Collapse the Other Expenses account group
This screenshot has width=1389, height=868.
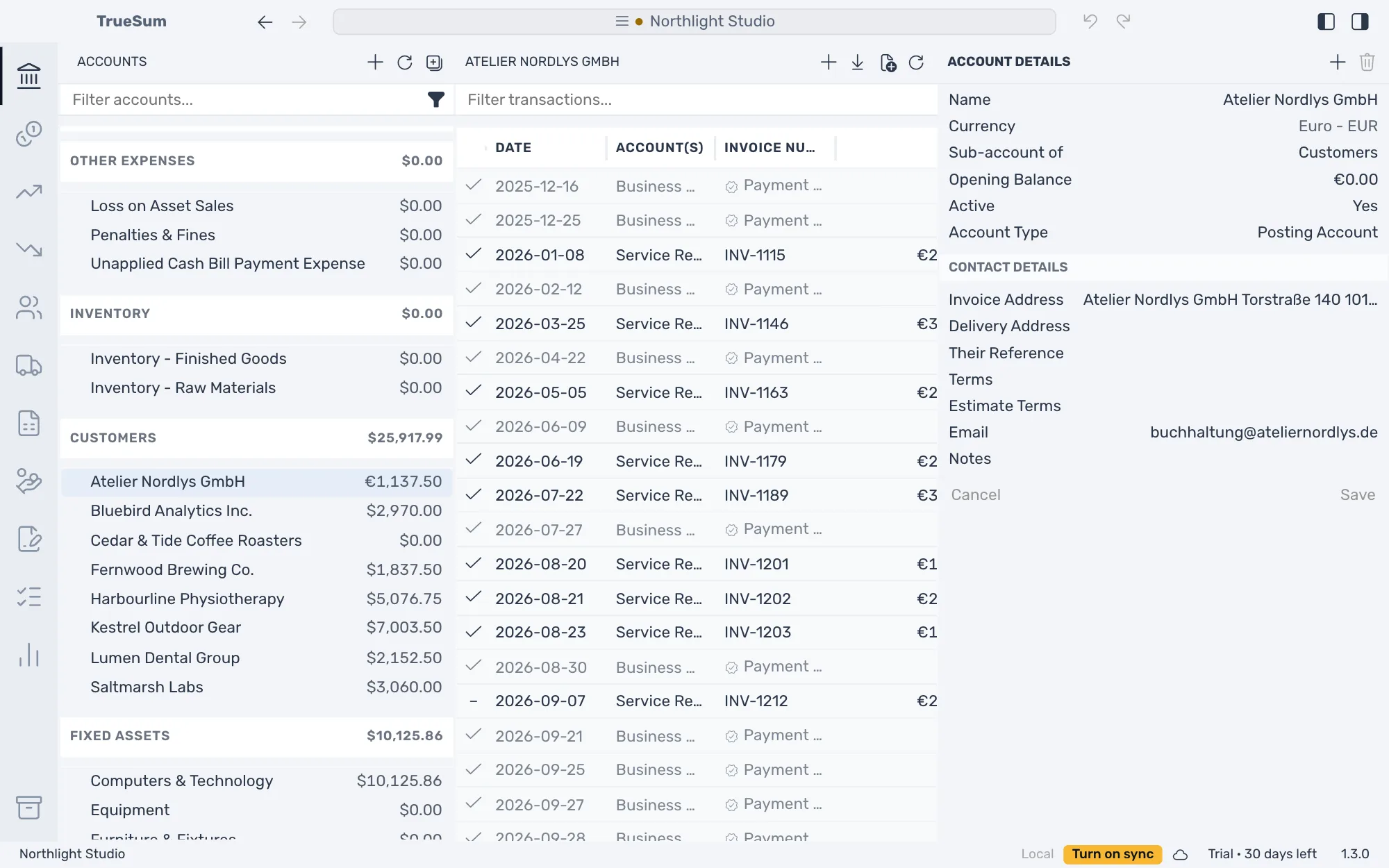(x=257, y=161)
